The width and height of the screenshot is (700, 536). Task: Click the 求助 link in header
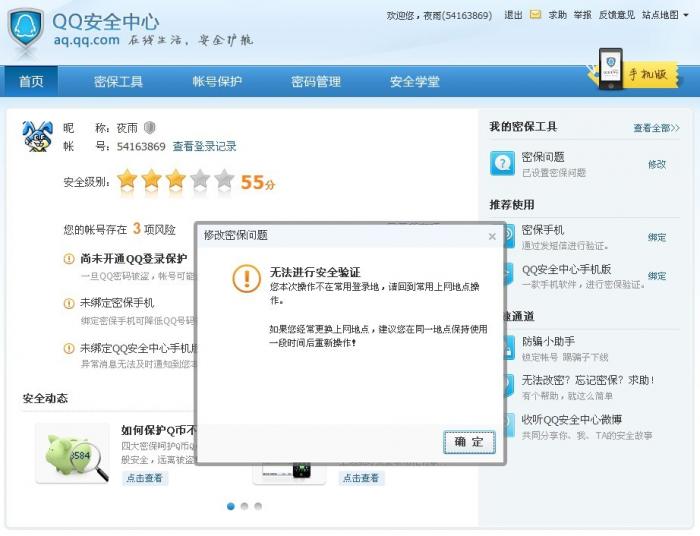(x=557, y=15)
